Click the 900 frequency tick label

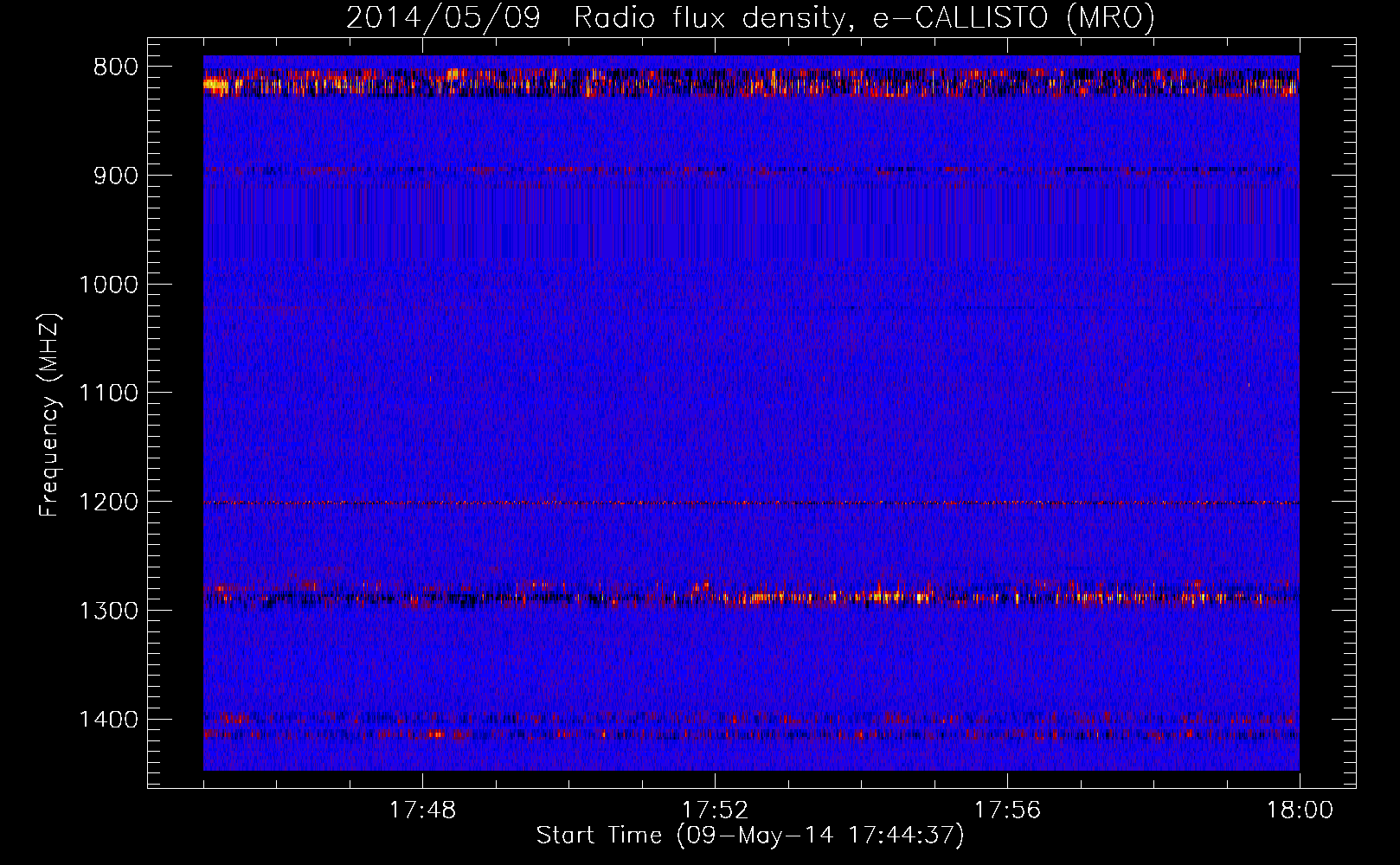[x=116, y=176]
